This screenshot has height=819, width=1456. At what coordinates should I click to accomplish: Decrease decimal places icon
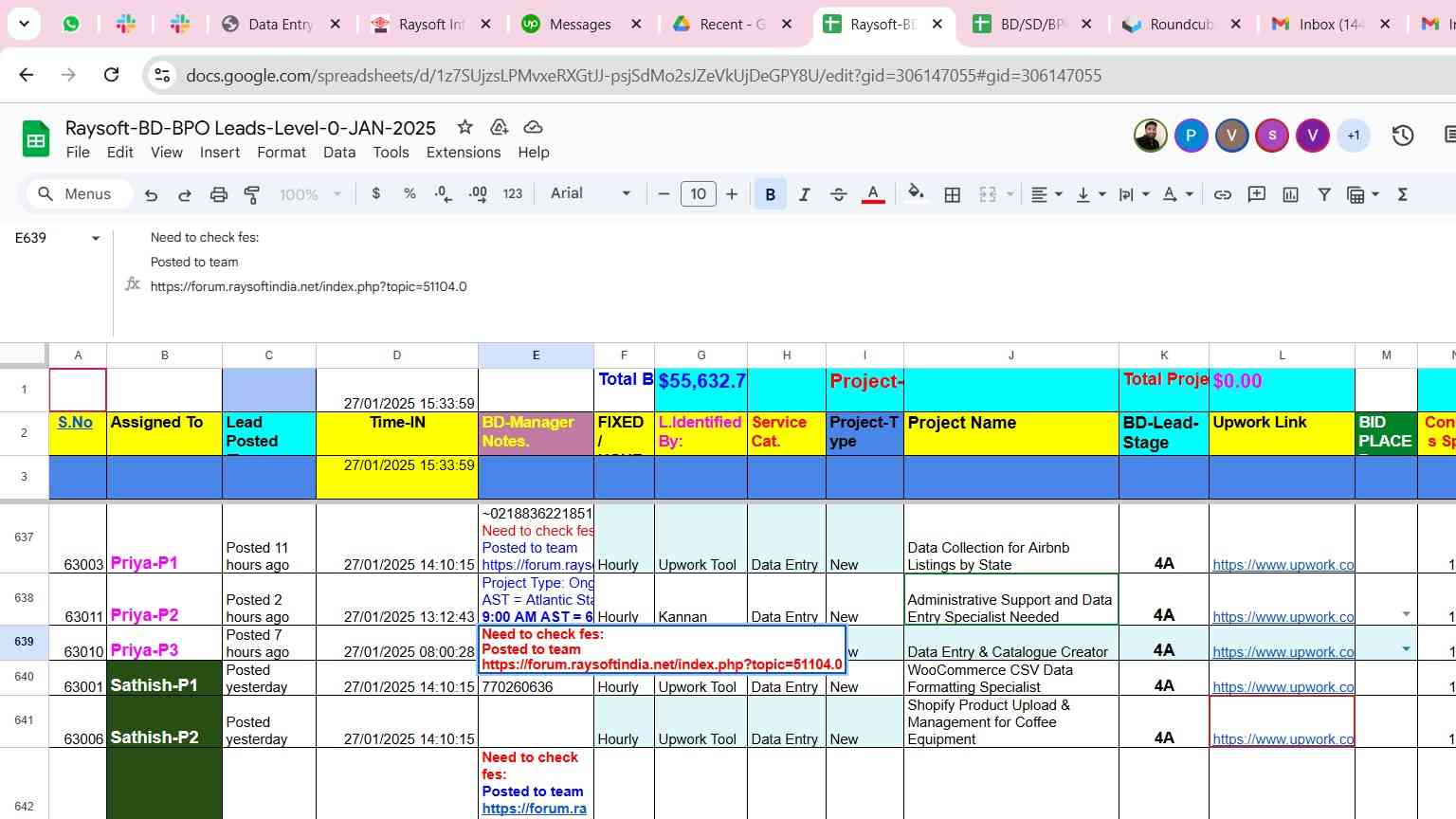pyautogui.click(x=443, y=193)
